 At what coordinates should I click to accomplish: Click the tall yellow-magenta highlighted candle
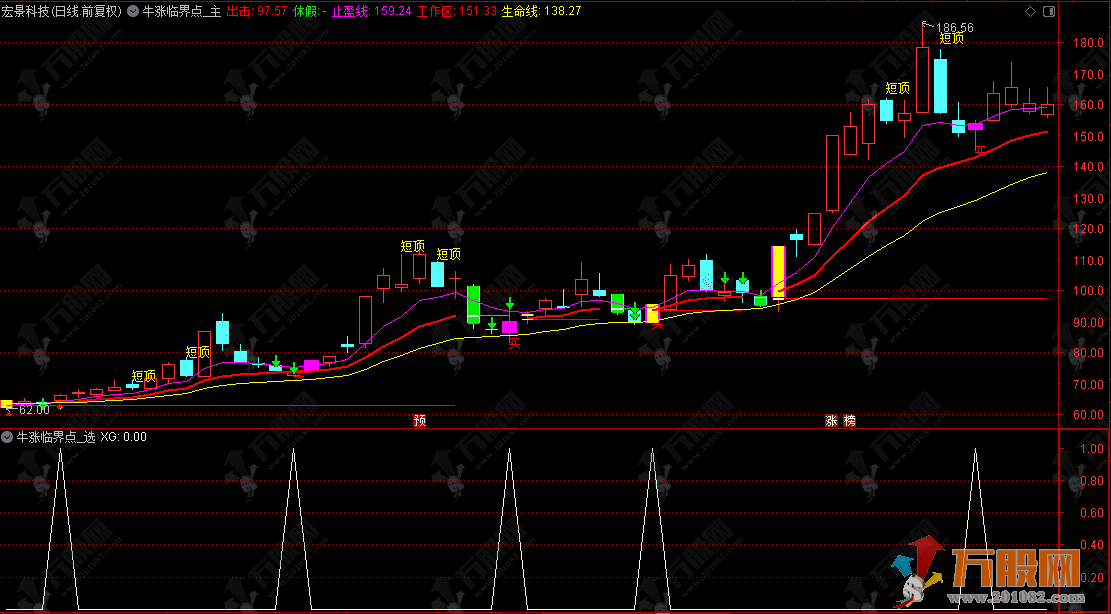click(x=777, y=271)
